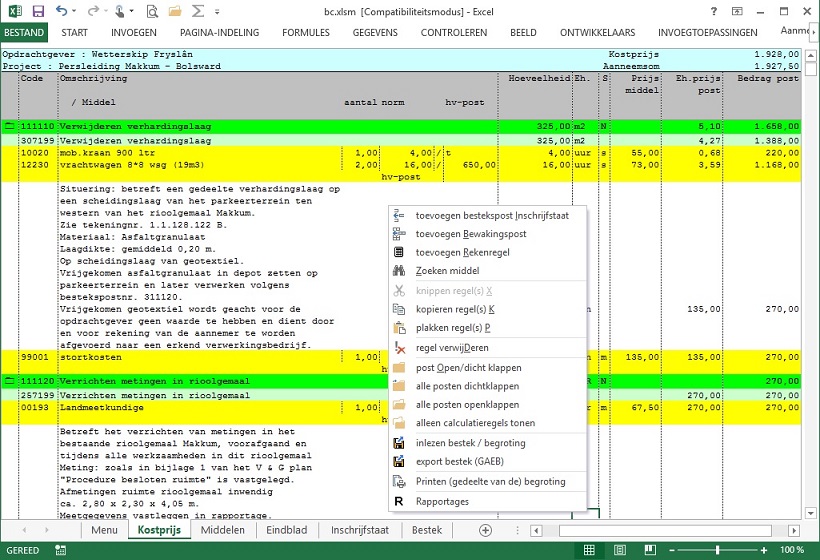Click the vertical scrollbar down arrow
Screen dimensions: 820x560
[811, 513]
